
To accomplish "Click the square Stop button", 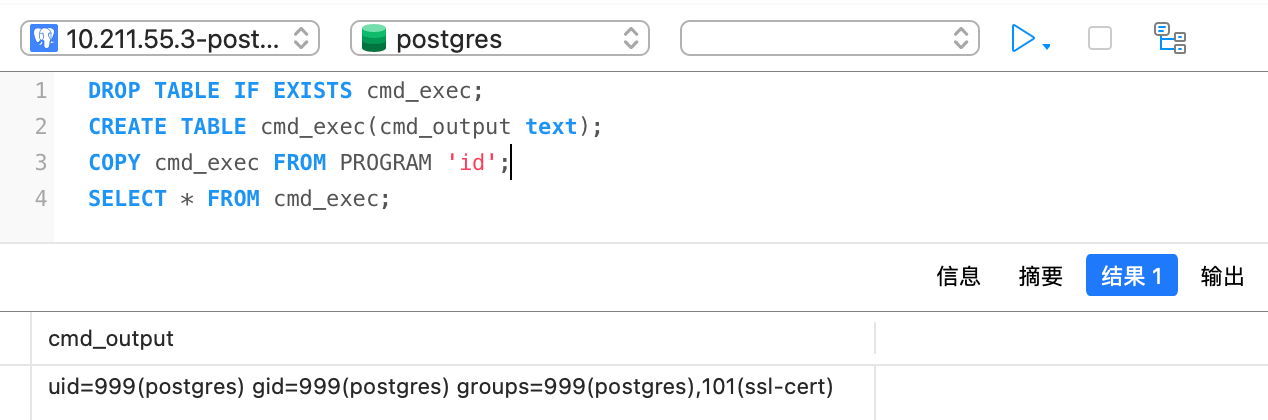I will click(x=1099, y=39).
